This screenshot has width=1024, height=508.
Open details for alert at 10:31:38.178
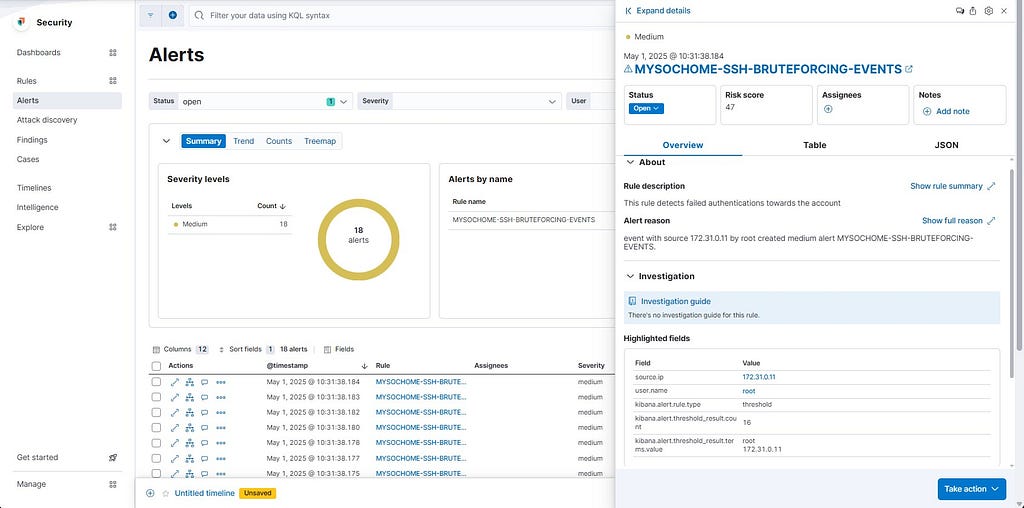pyautogui.click(x=174, y=443)
